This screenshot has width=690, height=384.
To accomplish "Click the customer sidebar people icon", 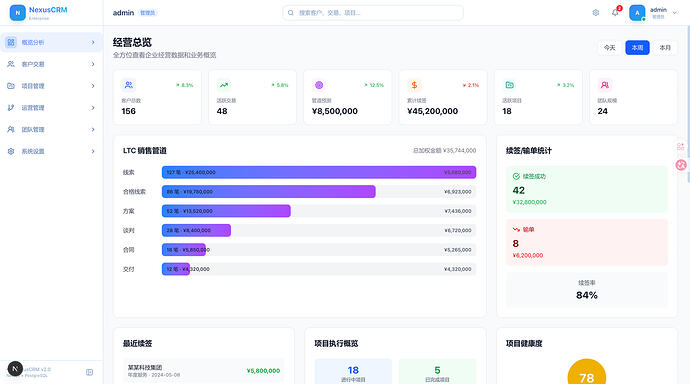I will (11, 64).
